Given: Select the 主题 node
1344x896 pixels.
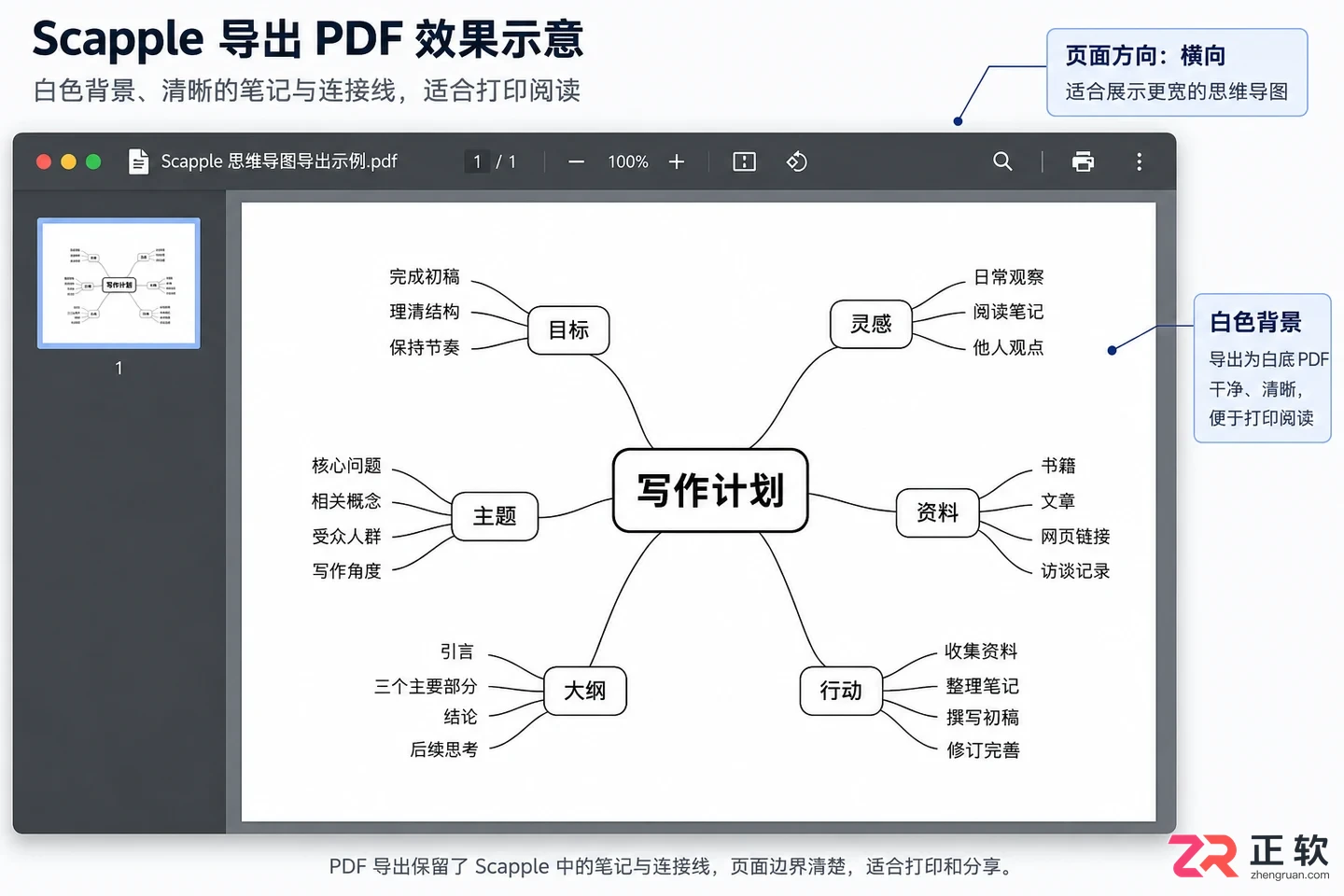Looking at the screenshot, I should 495,516.
